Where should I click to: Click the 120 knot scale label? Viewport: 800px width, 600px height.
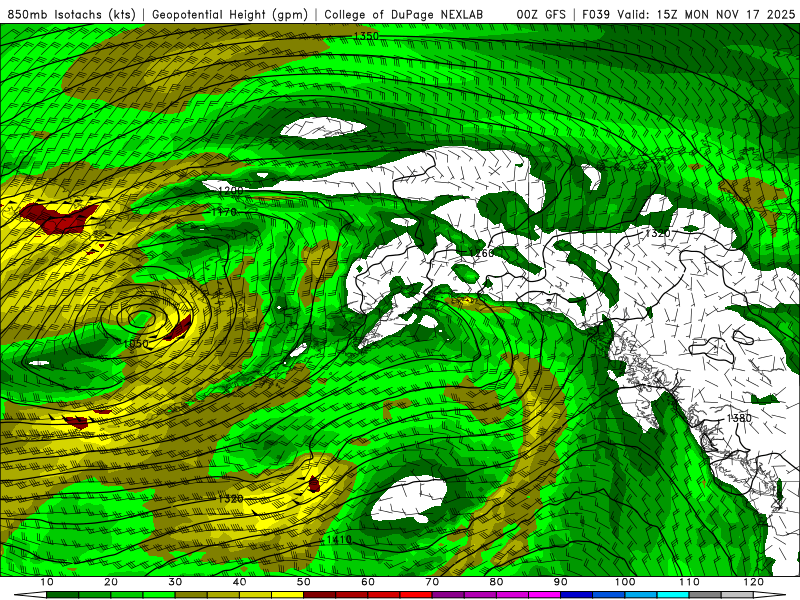(753, 582)
